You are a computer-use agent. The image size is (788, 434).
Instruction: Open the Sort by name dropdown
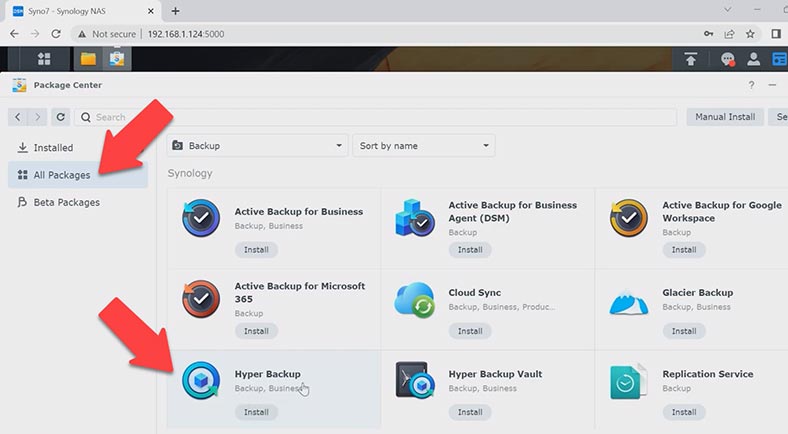tap(424, 146)
